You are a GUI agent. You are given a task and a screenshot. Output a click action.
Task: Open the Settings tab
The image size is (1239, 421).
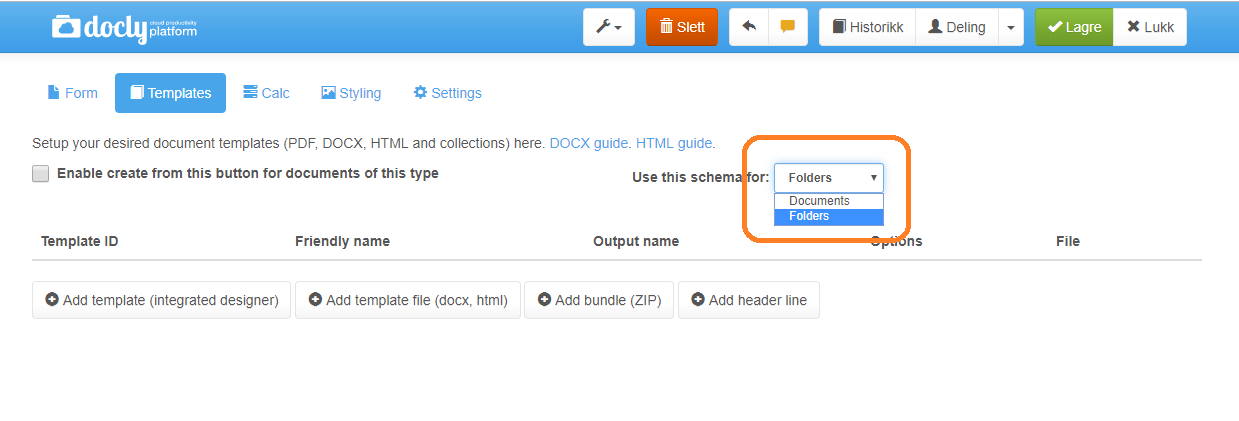447,93
